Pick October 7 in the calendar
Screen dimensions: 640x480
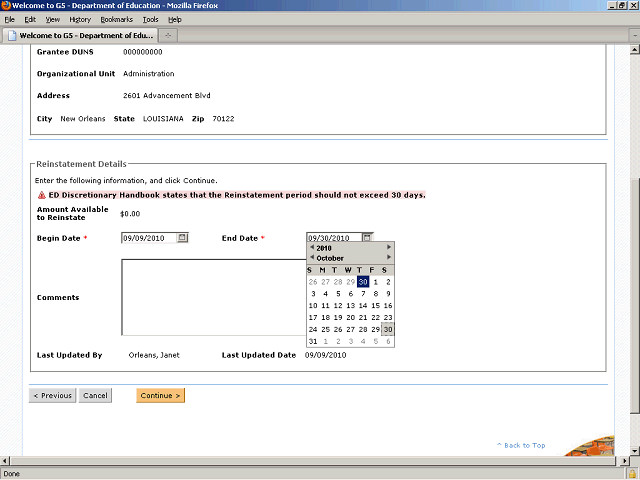363,294
